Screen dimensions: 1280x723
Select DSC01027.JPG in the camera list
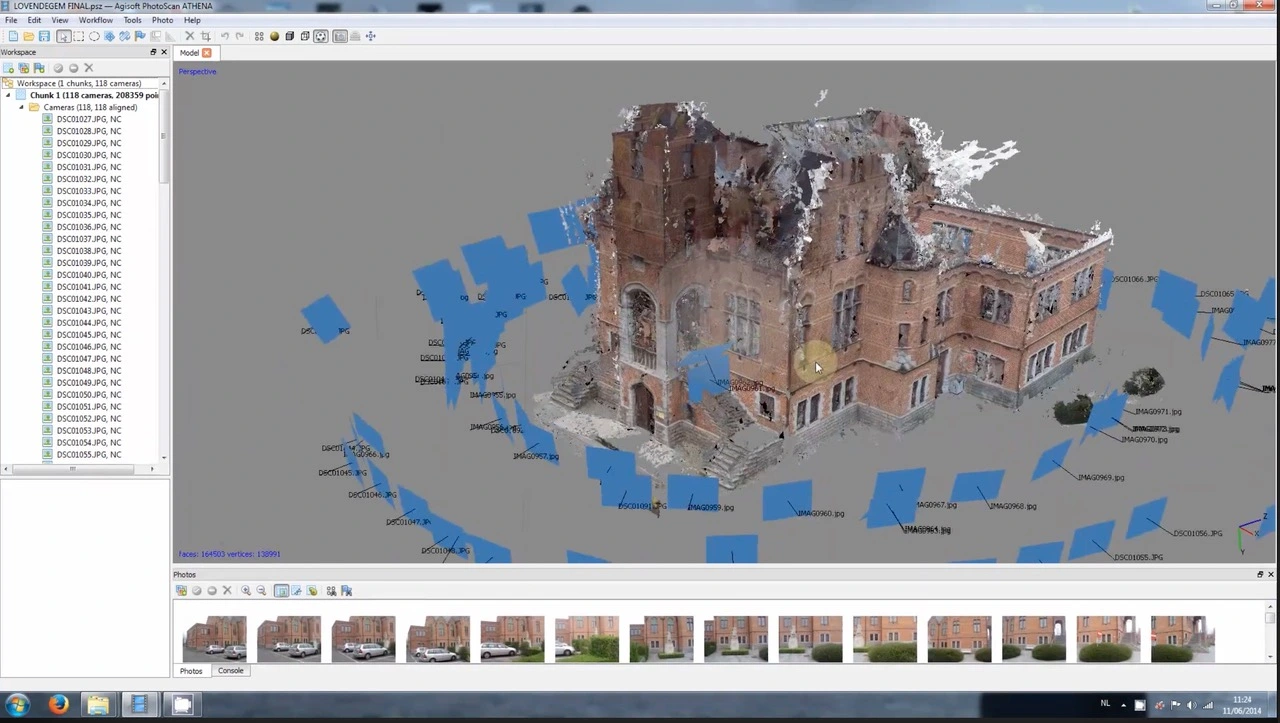point(88,119)
